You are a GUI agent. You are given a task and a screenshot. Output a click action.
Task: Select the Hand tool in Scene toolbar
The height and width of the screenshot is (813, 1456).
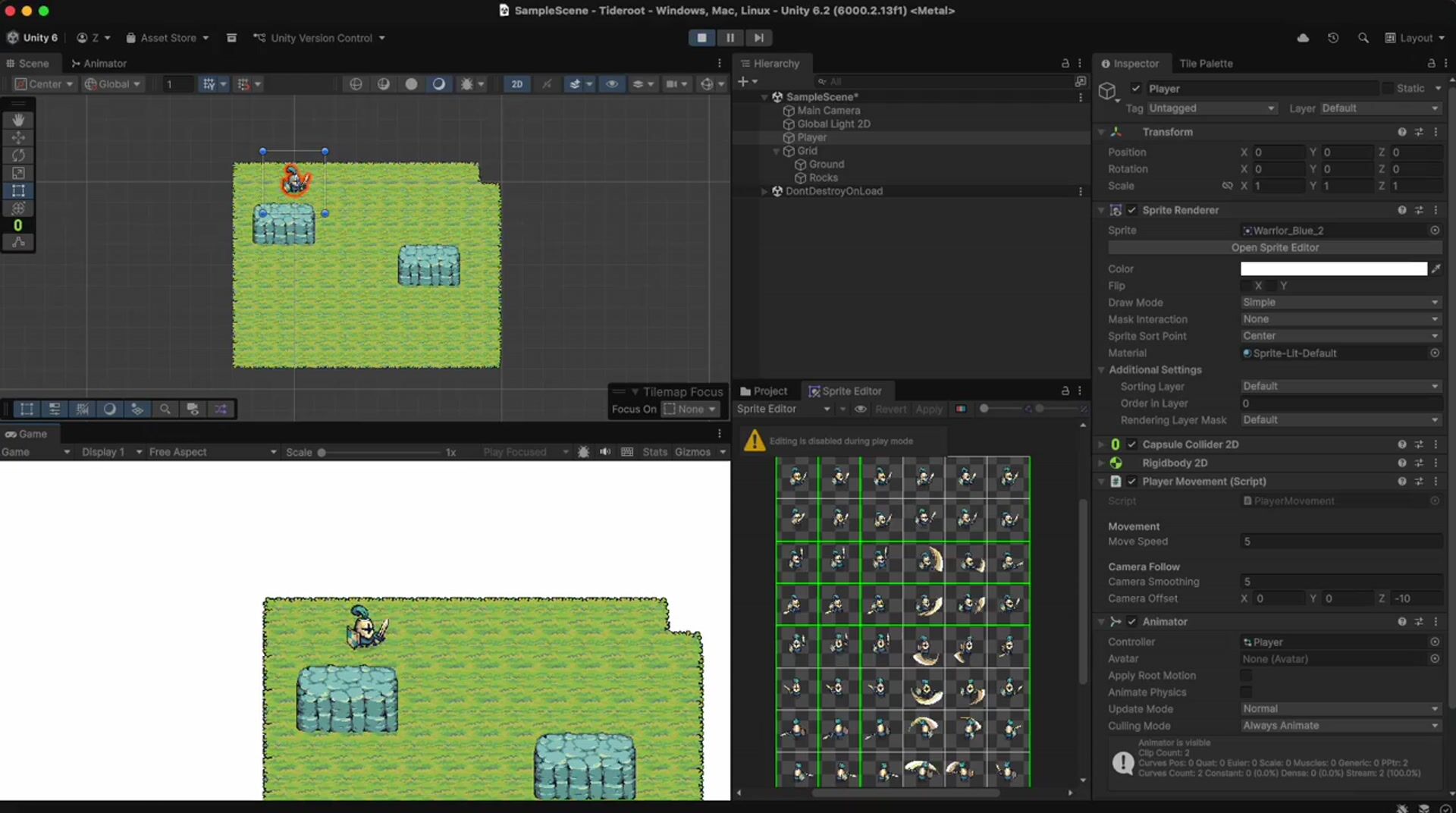(x=18, y=120)
